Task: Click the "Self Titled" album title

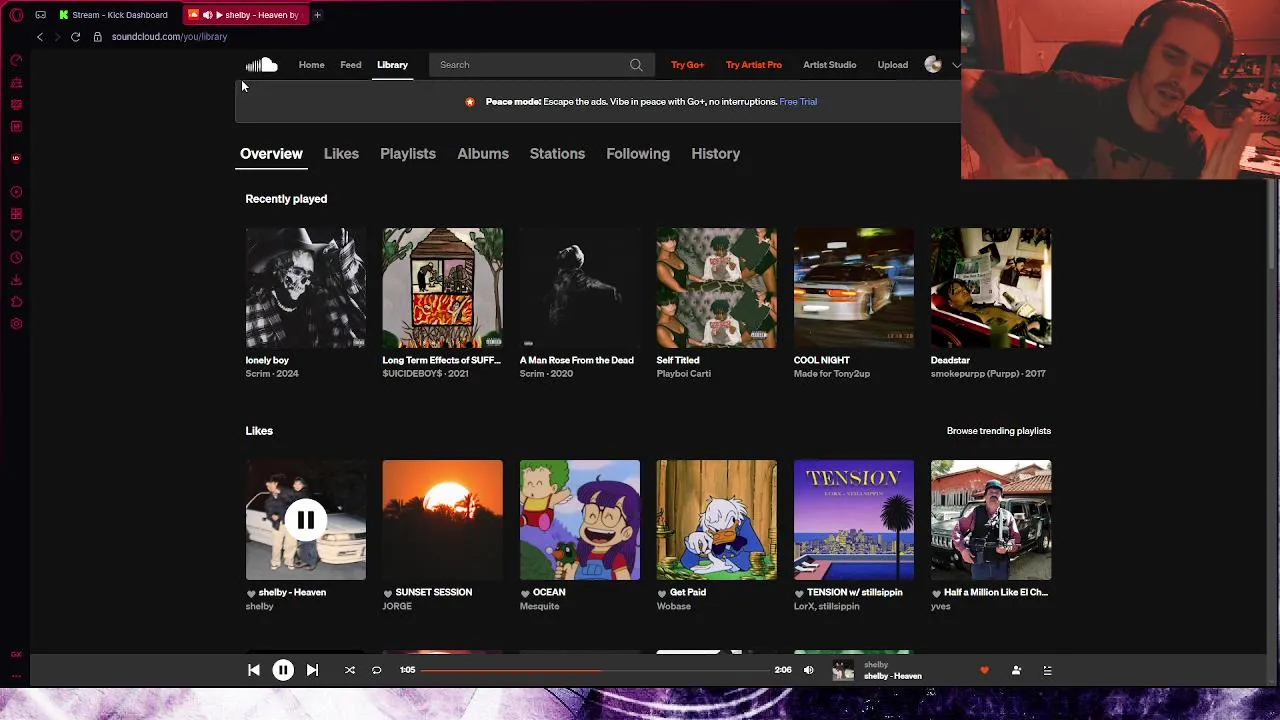Action: pos(677,360)
